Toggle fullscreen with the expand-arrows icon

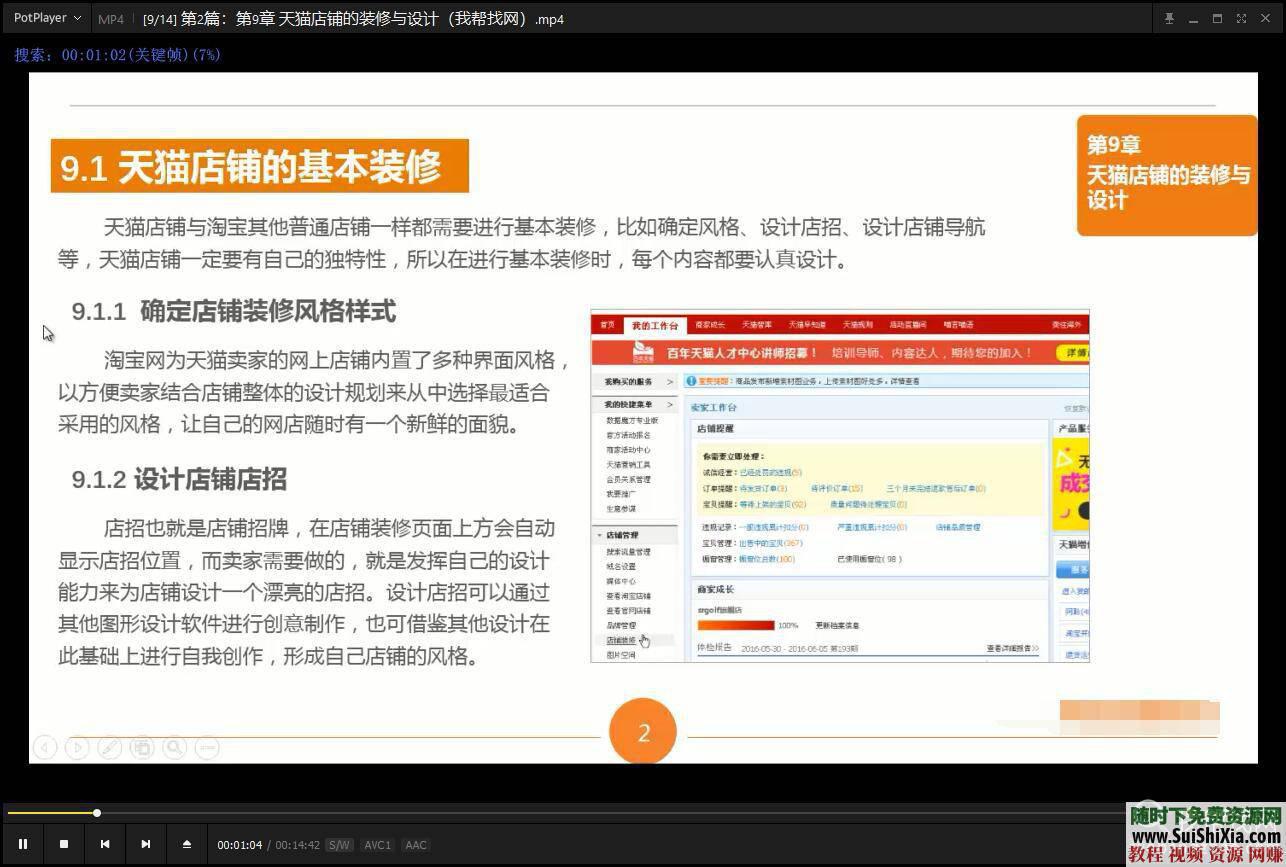(x=1242, y=18)
